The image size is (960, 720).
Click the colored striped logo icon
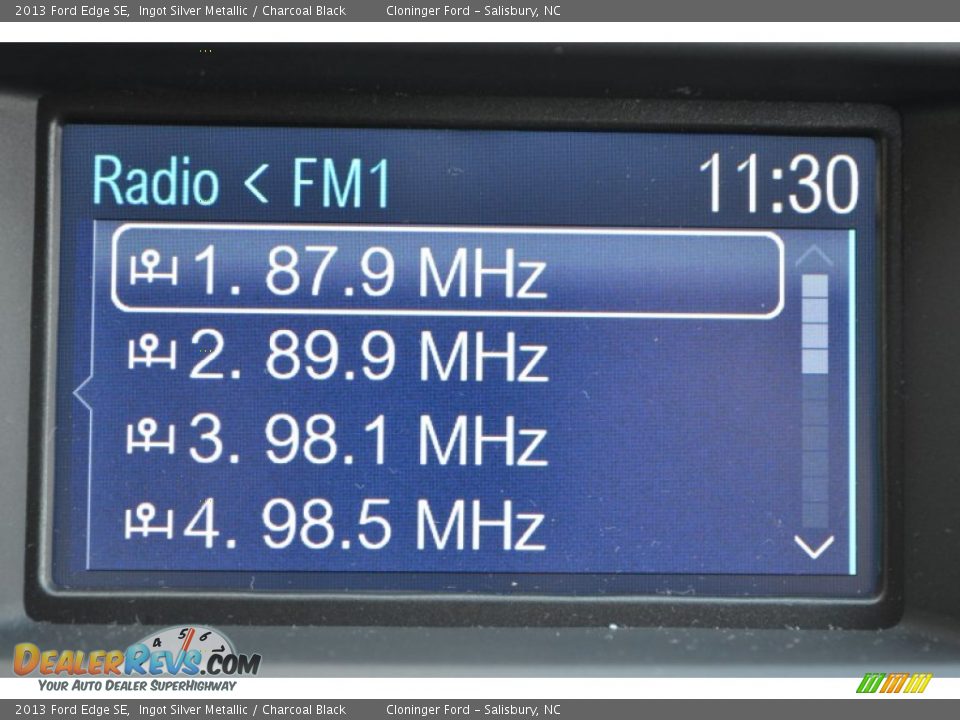894,683
